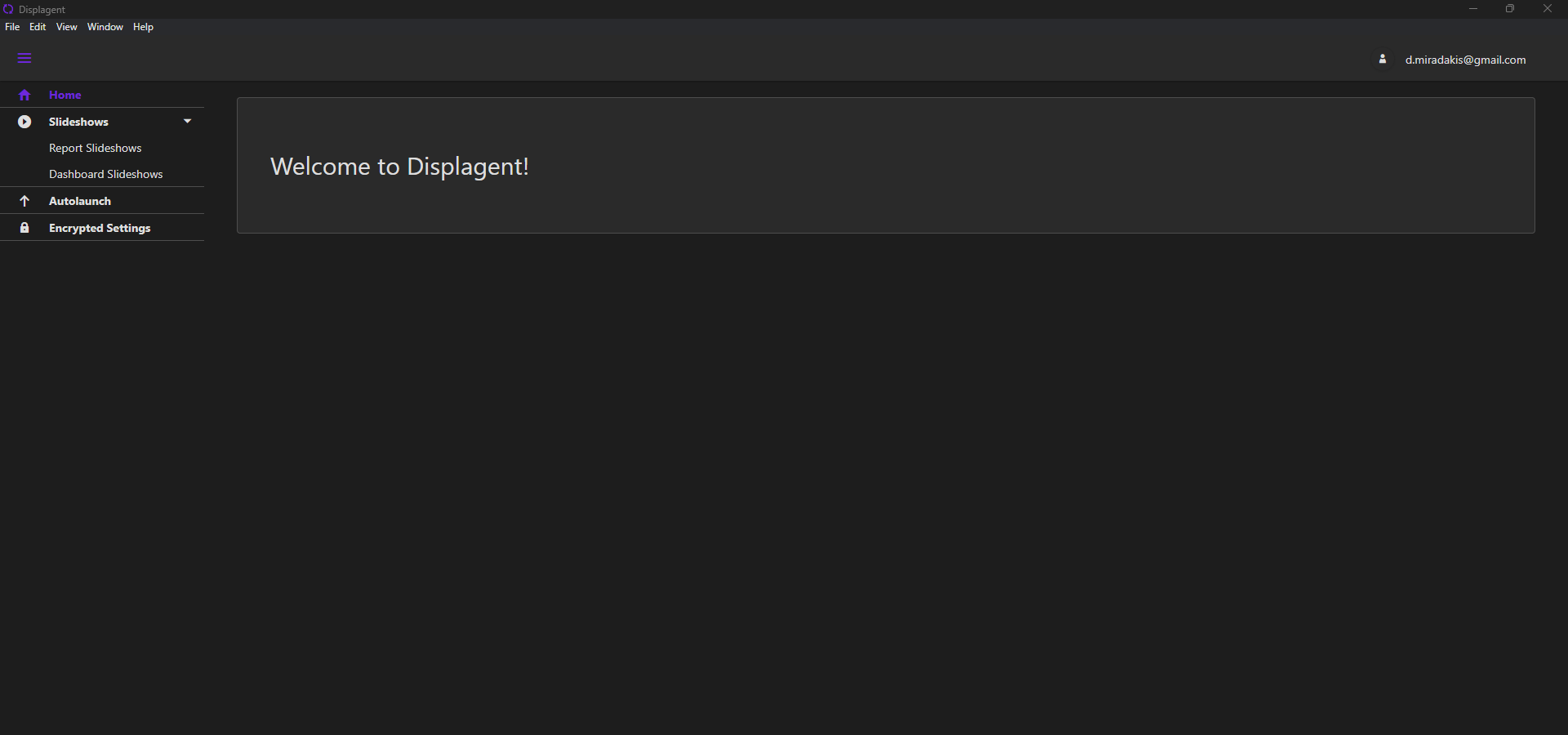Close the Displagent window
Screen dimensions: 1568x735
(1548, 9)
